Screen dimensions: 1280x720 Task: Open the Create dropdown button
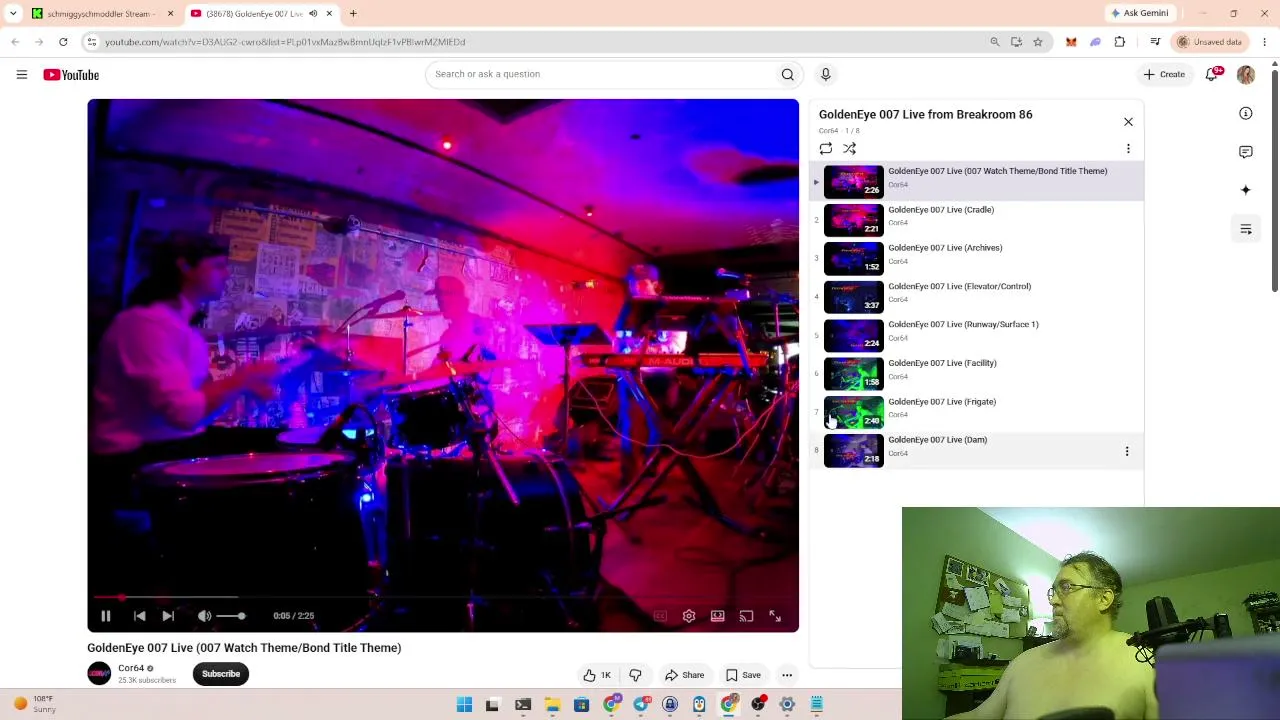click(x=1165, y=74)
